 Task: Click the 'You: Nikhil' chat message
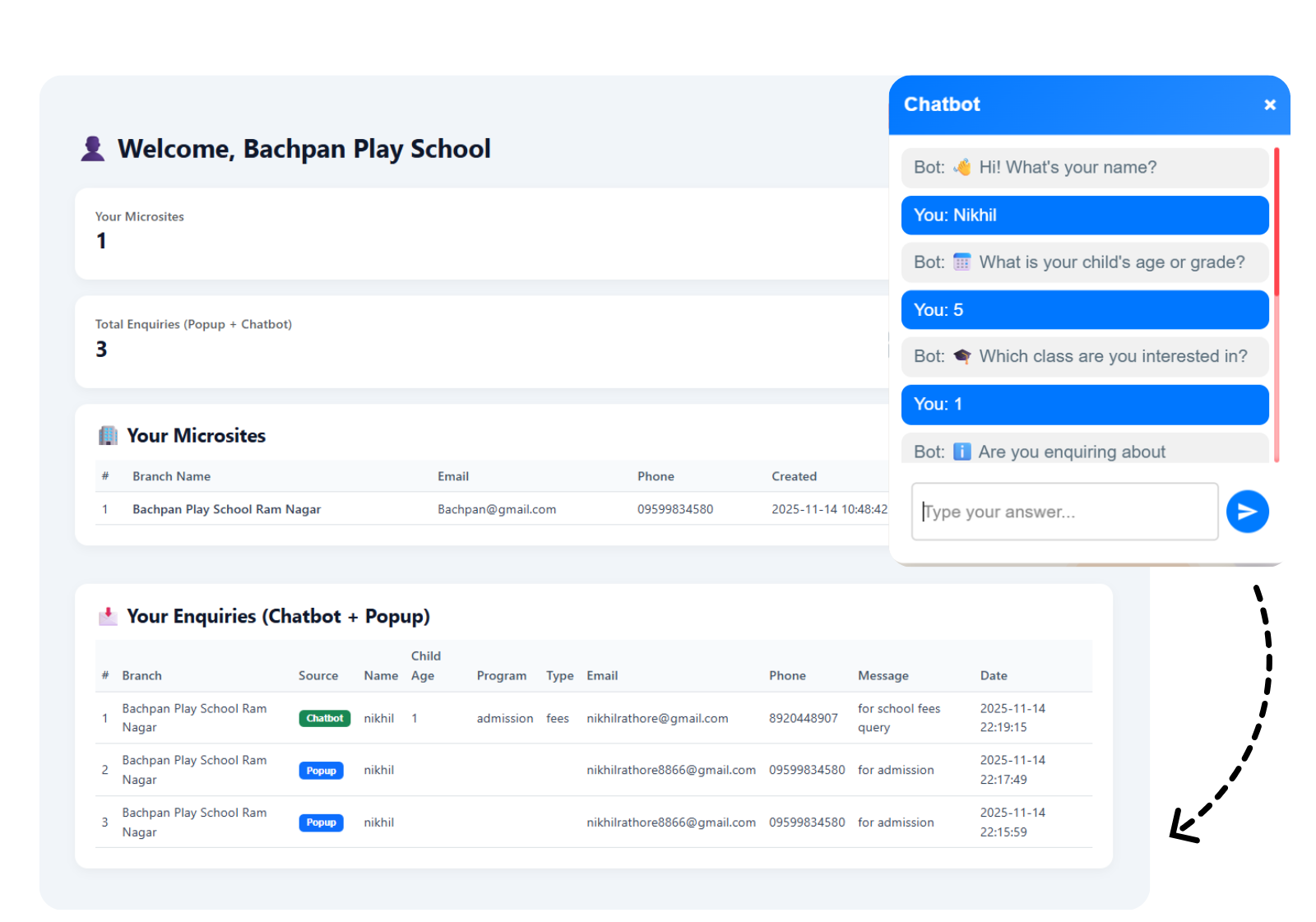1084,215
